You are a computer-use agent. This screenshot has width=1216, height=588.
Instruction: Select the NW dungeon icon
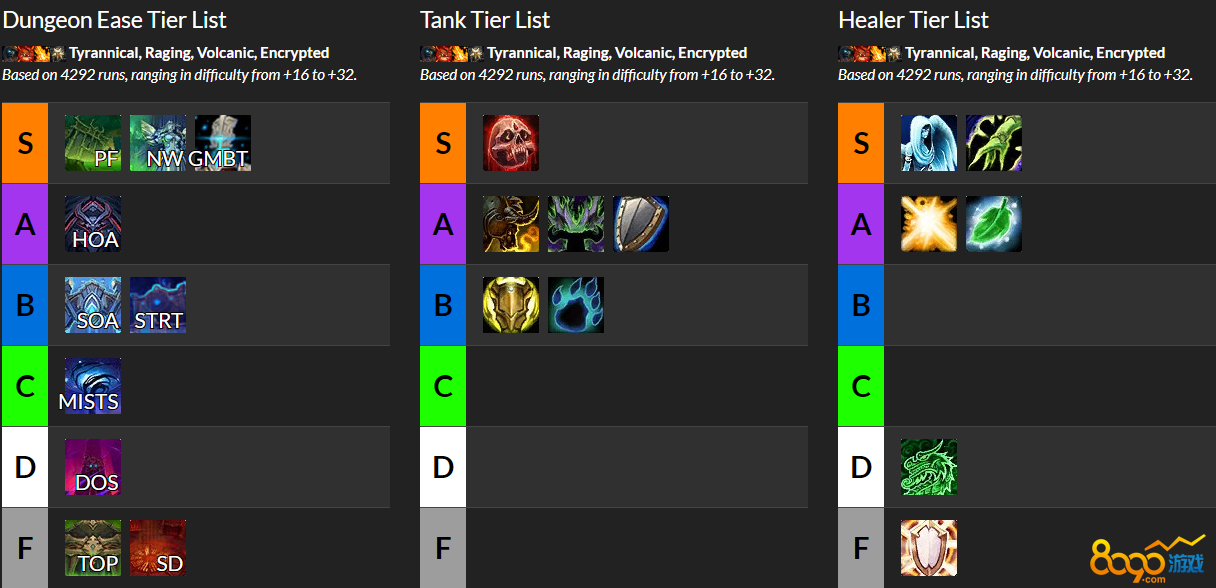coord(158,143)
